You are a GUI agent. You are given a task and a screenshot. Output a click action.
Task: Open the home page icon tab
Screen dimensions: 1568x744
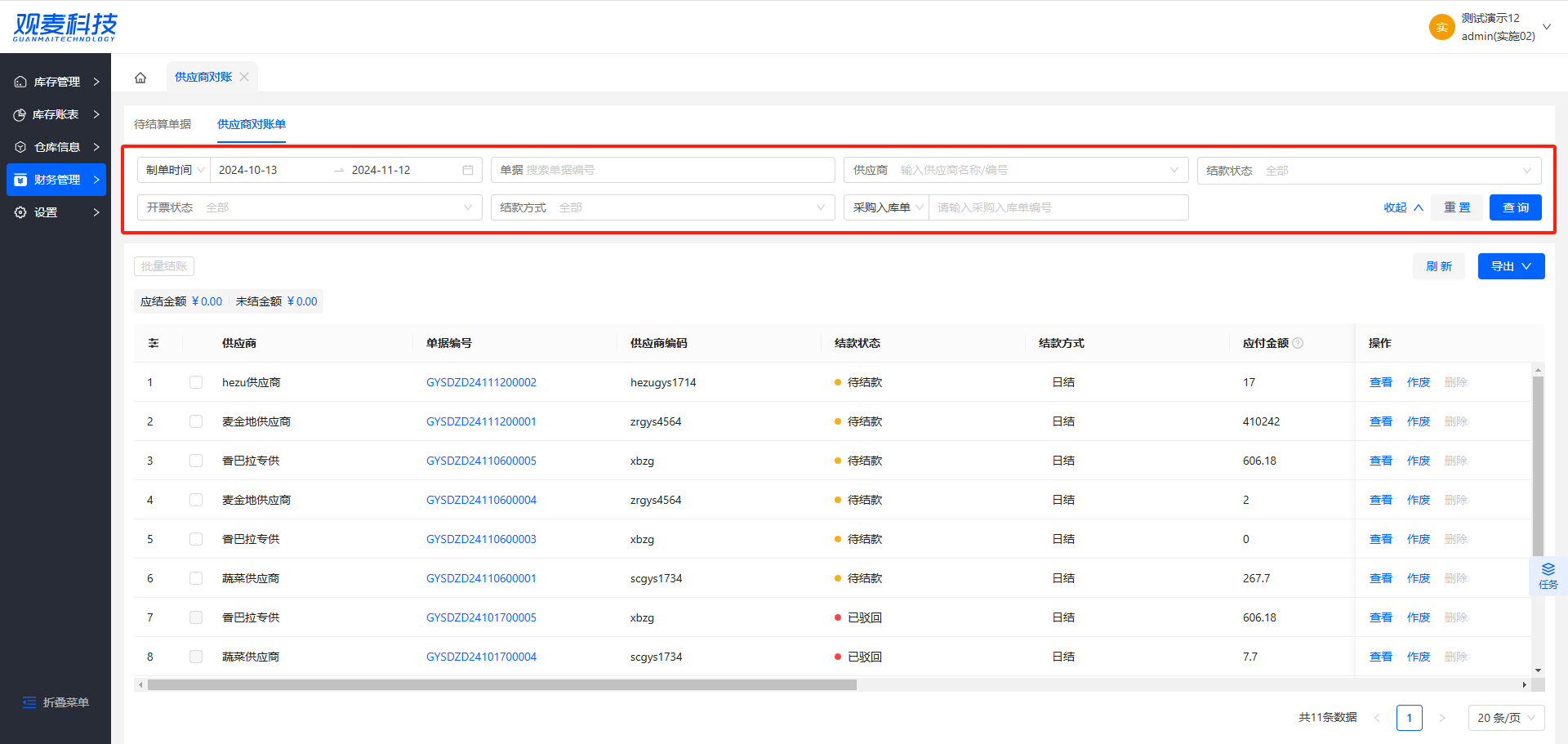click(x=140, y=78)
